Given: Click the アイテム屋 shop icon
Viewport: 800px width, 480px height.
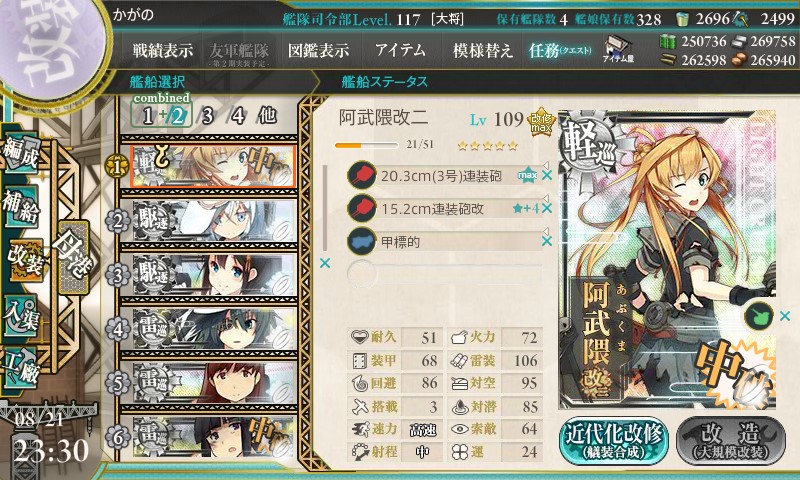Looking at the screenshot, I should click(x=618, y=49).
